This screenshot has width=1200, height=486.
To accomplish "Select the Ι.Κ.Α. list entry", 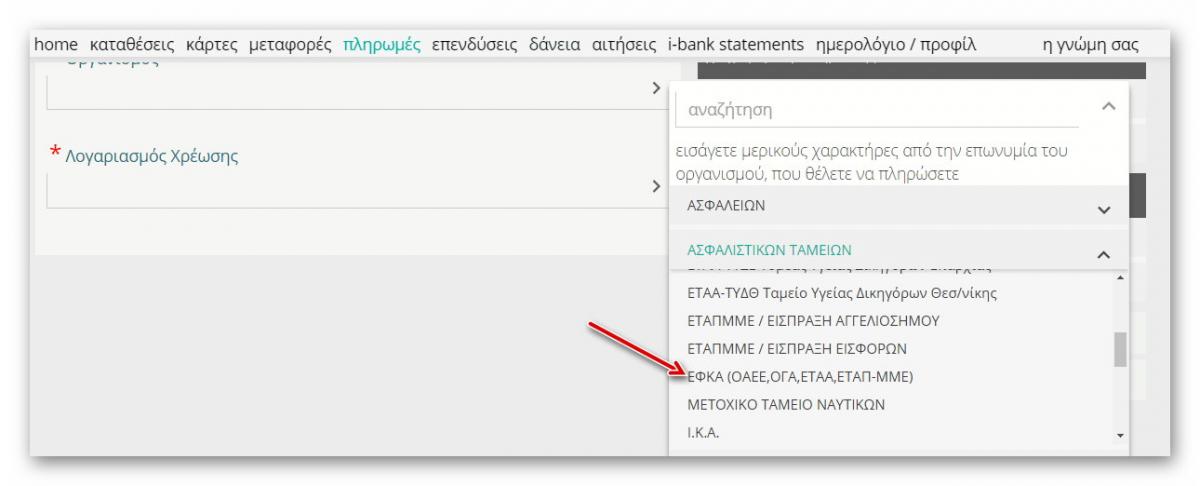I will pos(704,433).
